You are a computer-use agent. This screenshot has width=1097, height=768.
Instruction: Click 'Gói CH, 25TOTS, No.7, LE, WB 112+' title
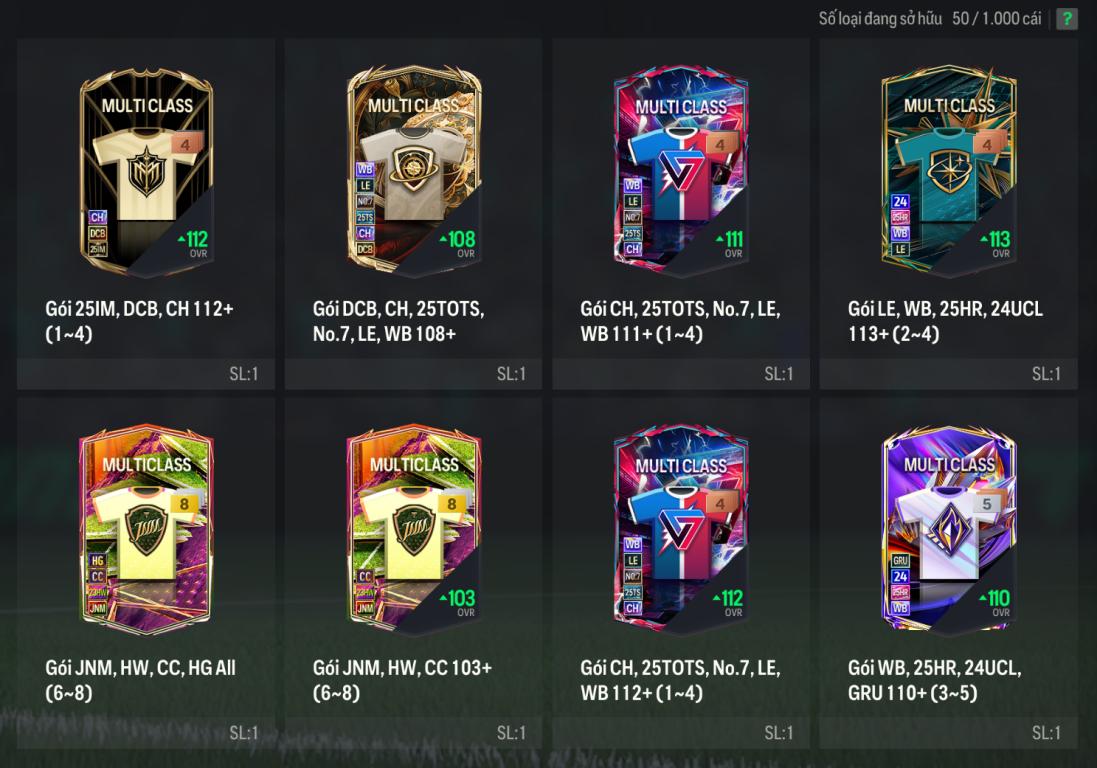click(x=680, y=680)
